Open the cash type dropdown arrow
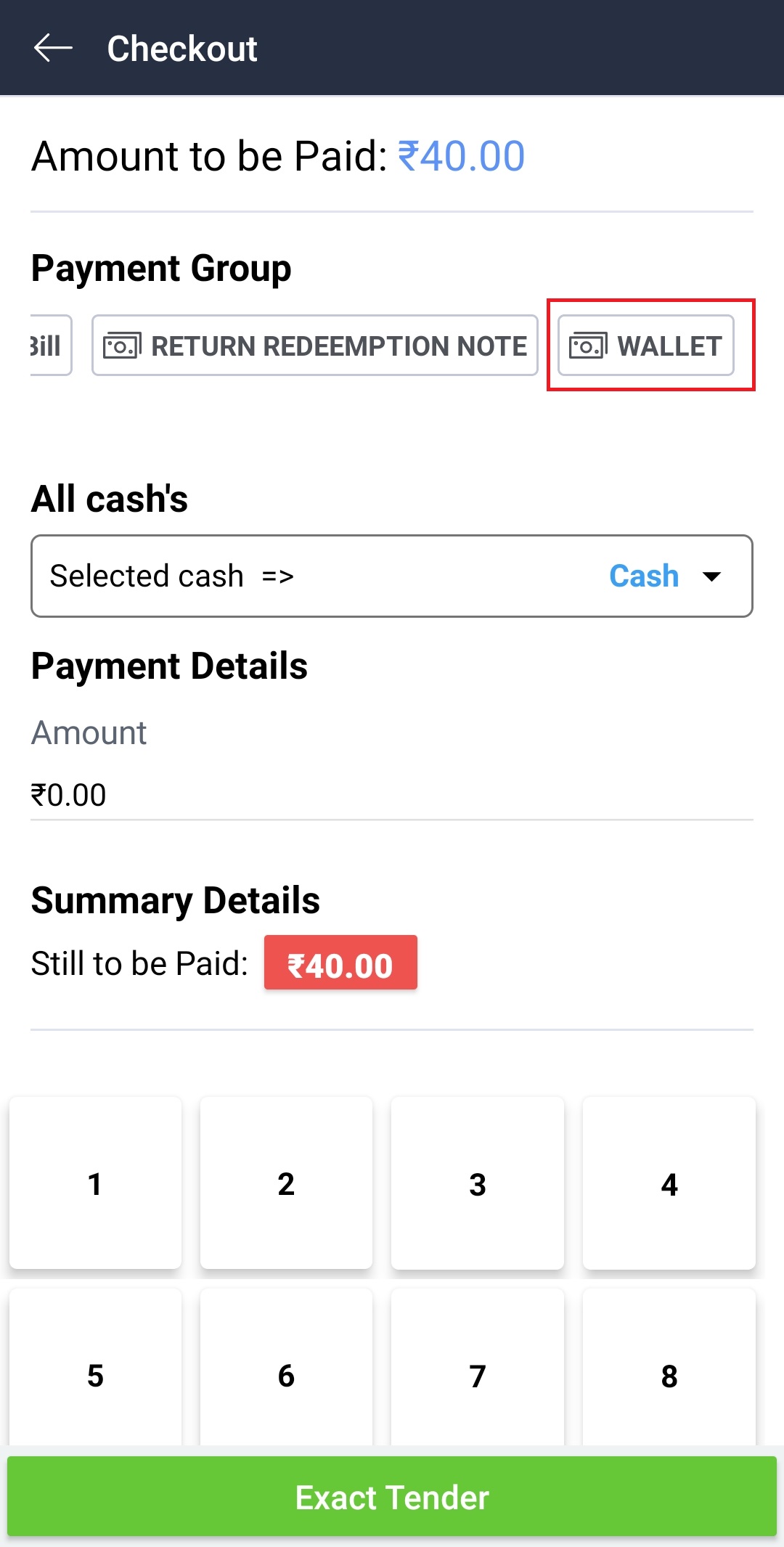 coord(712,576)
